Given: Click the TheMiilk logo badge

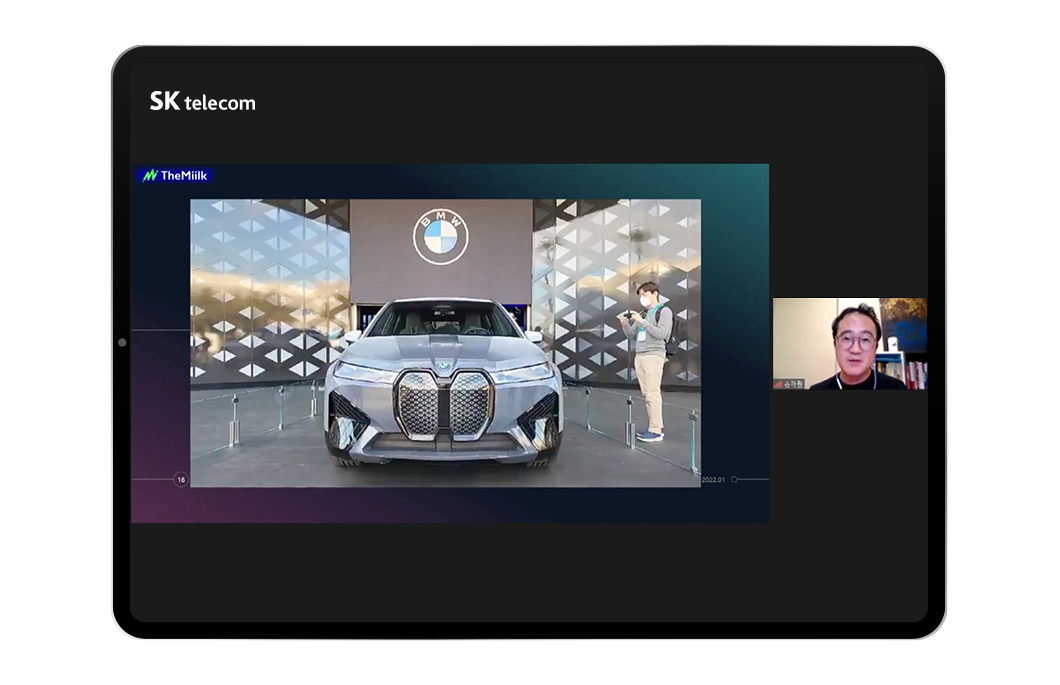Looking at the screenshot, I should click(175, 175).
